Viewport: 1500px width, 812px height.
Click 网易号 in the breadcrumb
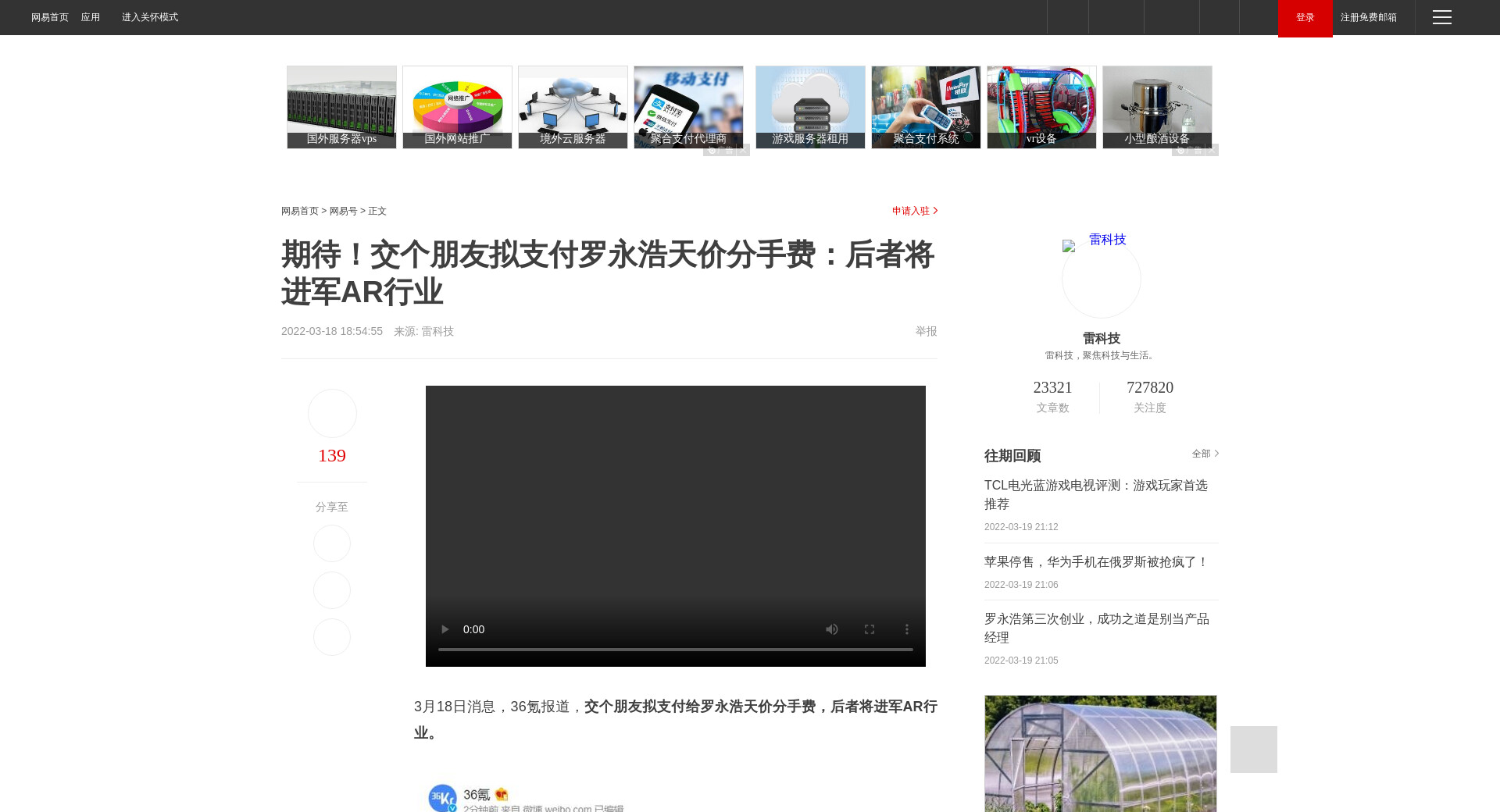point(343,211)
